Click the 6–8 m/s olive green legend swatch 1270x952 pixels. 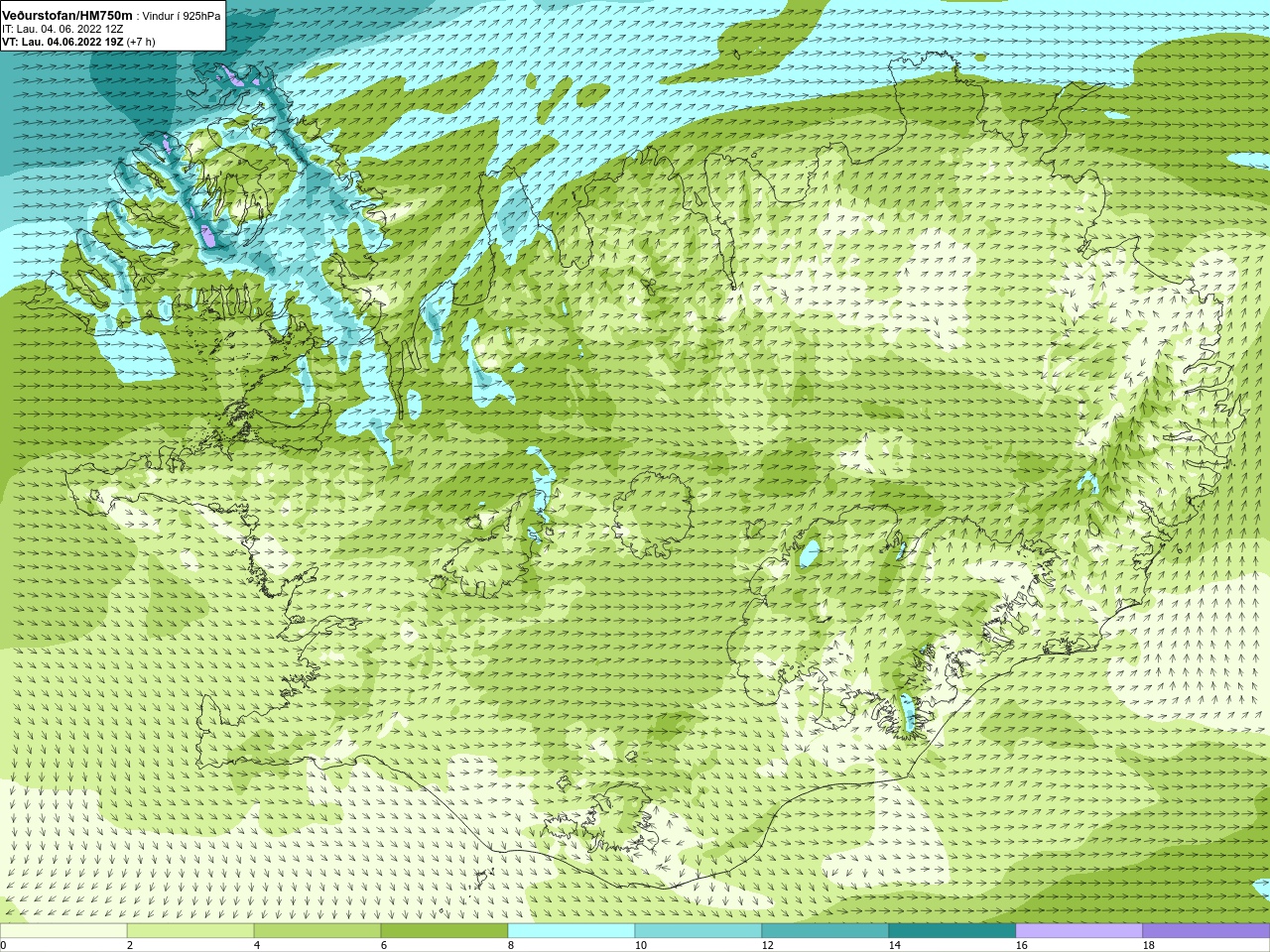pyautogui.click(x=444, y=931)
